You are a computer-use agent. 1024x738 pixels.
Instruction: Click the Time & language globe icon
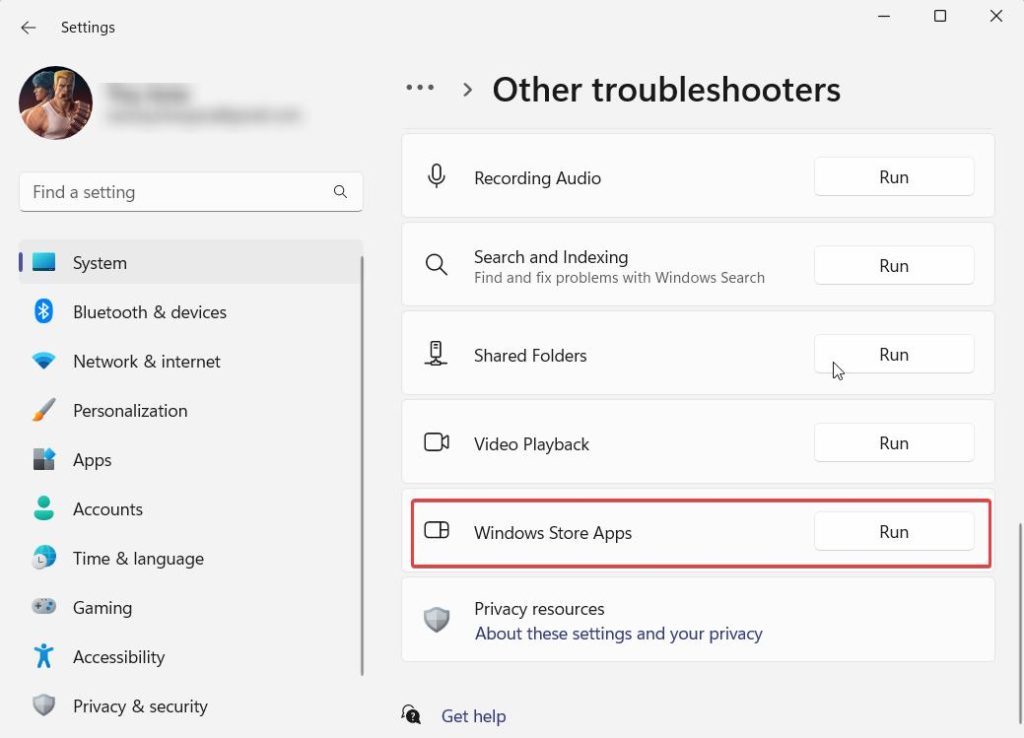click(x=43, y=559)
